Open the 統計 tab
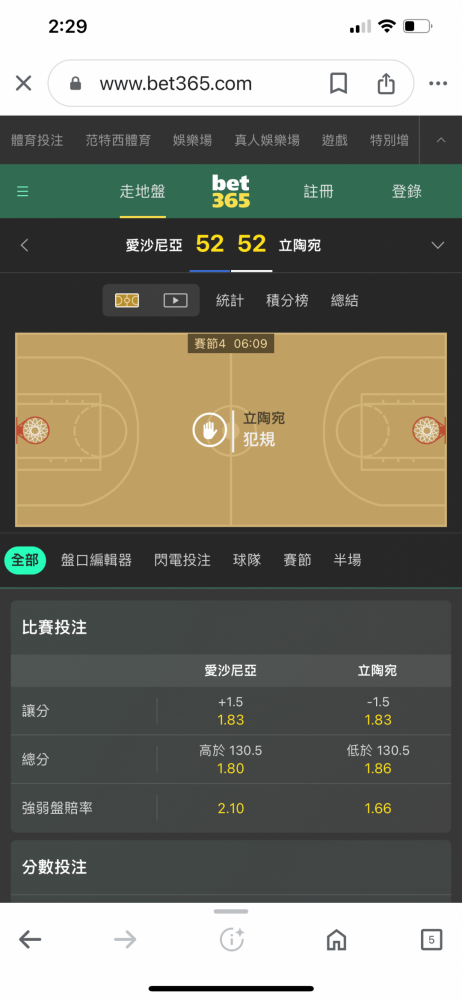The height and width of the screenshot is (1000, 462). pyautogui.click(x=230, y=300)
